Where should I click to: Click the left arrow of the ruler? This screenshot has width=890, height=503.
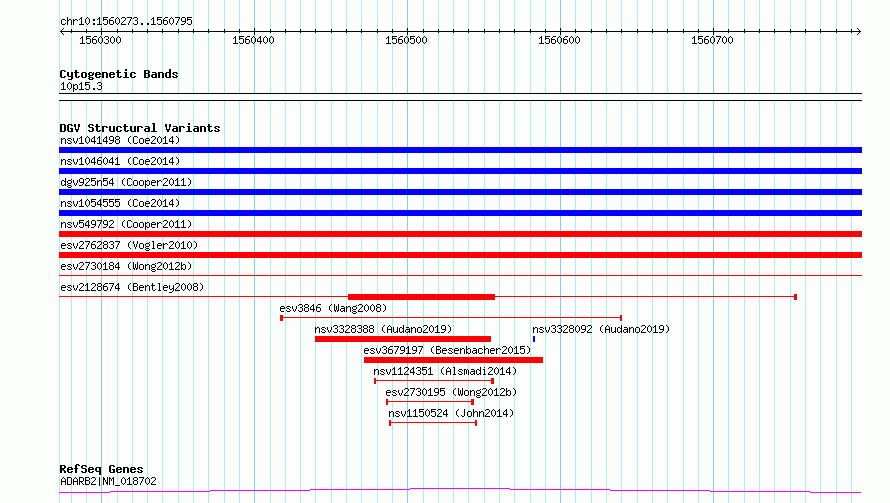point(62,32)
